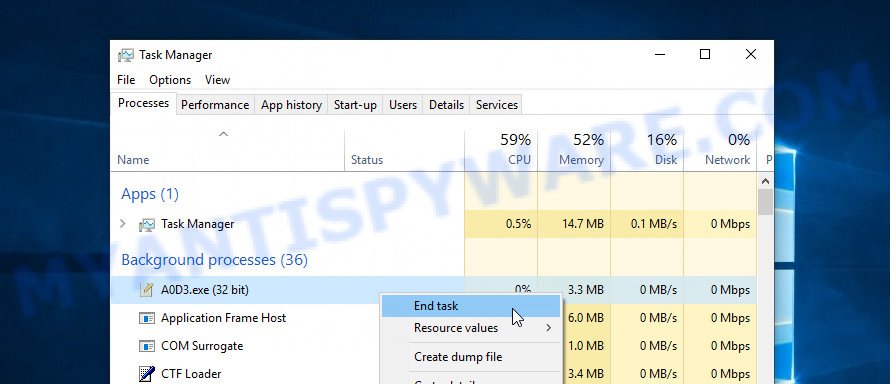
Task: Click the Background processes (36) heading
Action: [x=215, y=260]
